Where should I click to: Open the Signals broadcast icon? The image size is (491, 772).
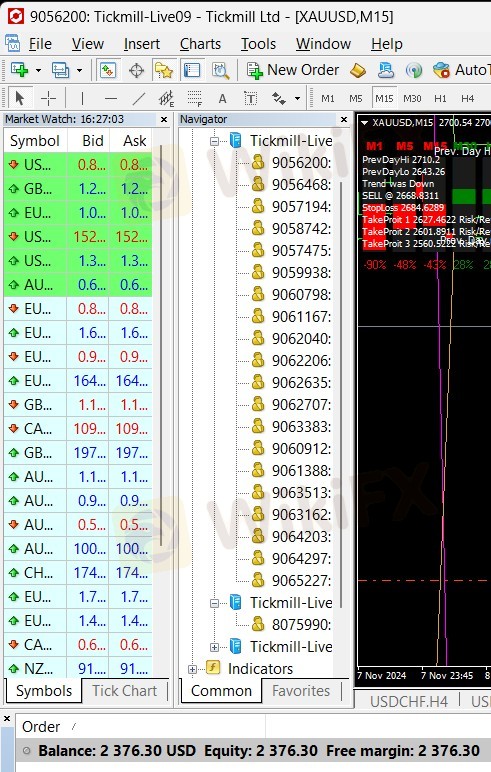[x=414, y=70]
